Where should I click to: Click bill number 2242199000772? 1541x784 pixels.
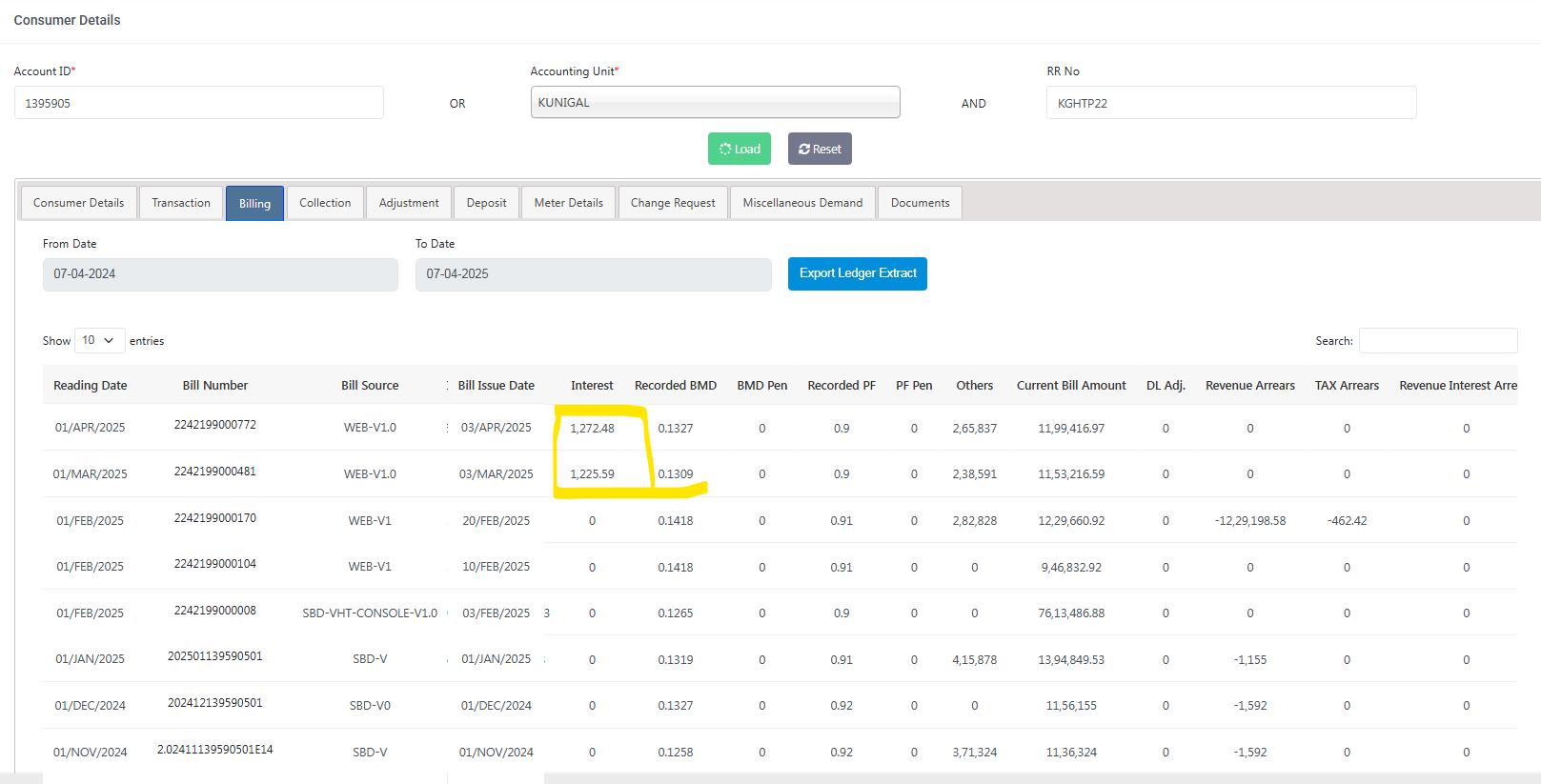click(215, 425)
